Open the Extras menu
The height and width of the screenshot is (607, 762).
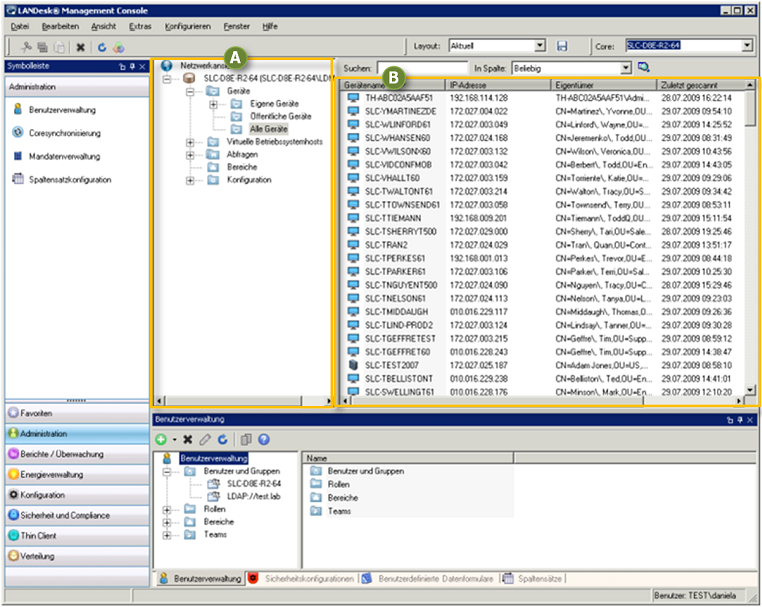(140, 26)
